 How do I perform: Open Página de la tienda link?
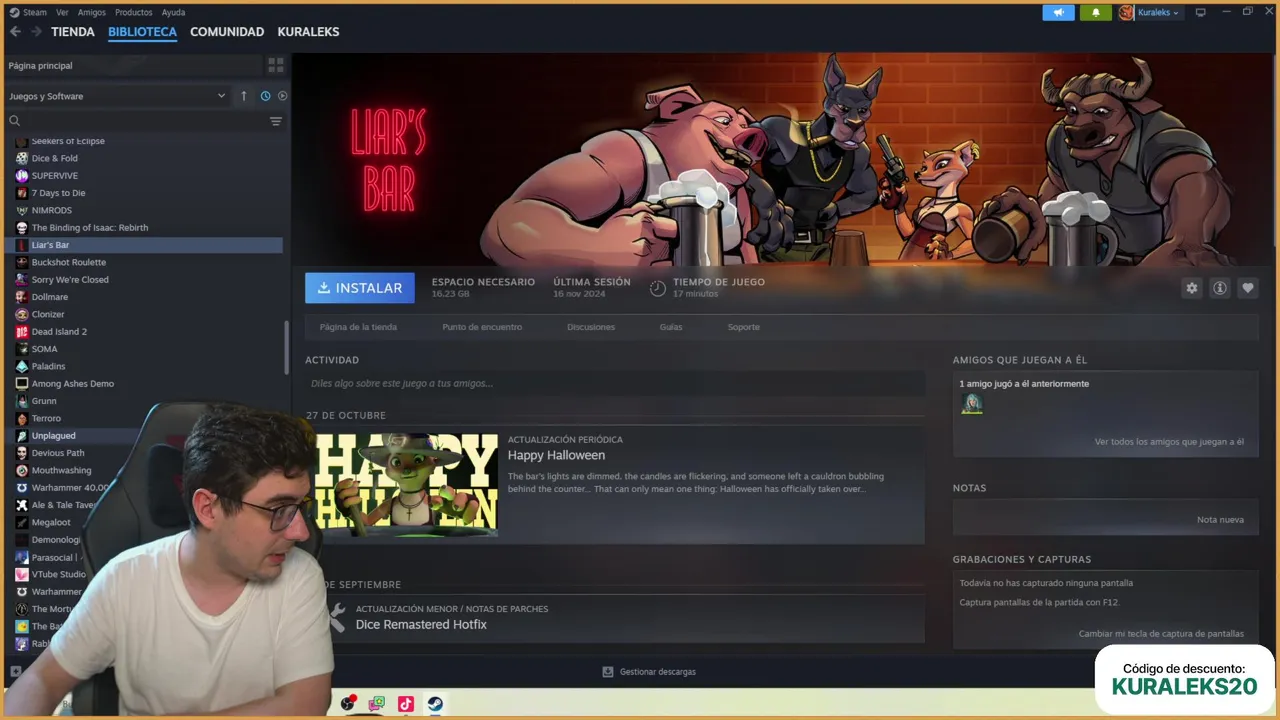click(358, 327)
